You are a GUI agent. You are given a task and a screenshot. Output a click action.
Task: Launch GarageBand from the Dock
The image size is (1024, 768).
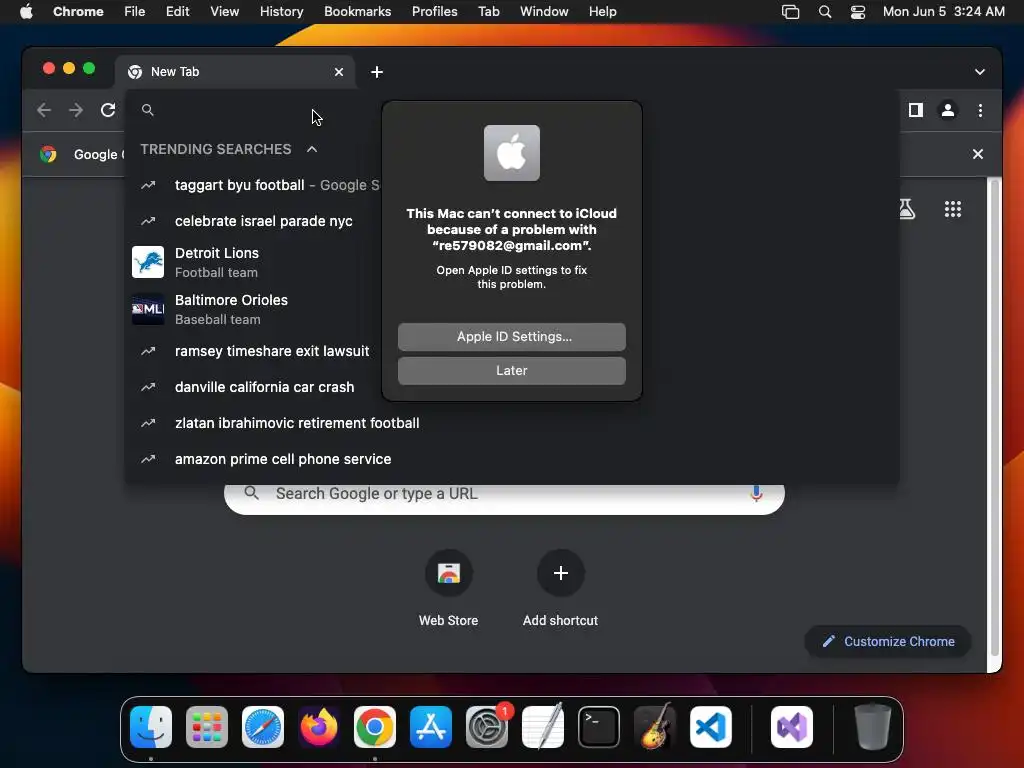[655, 727]
